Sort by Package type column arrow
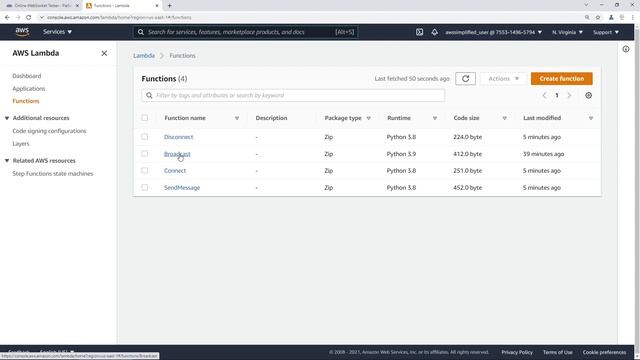Image resolution: width=640 pixels, height=360 pixels. [x=369, y=118]
